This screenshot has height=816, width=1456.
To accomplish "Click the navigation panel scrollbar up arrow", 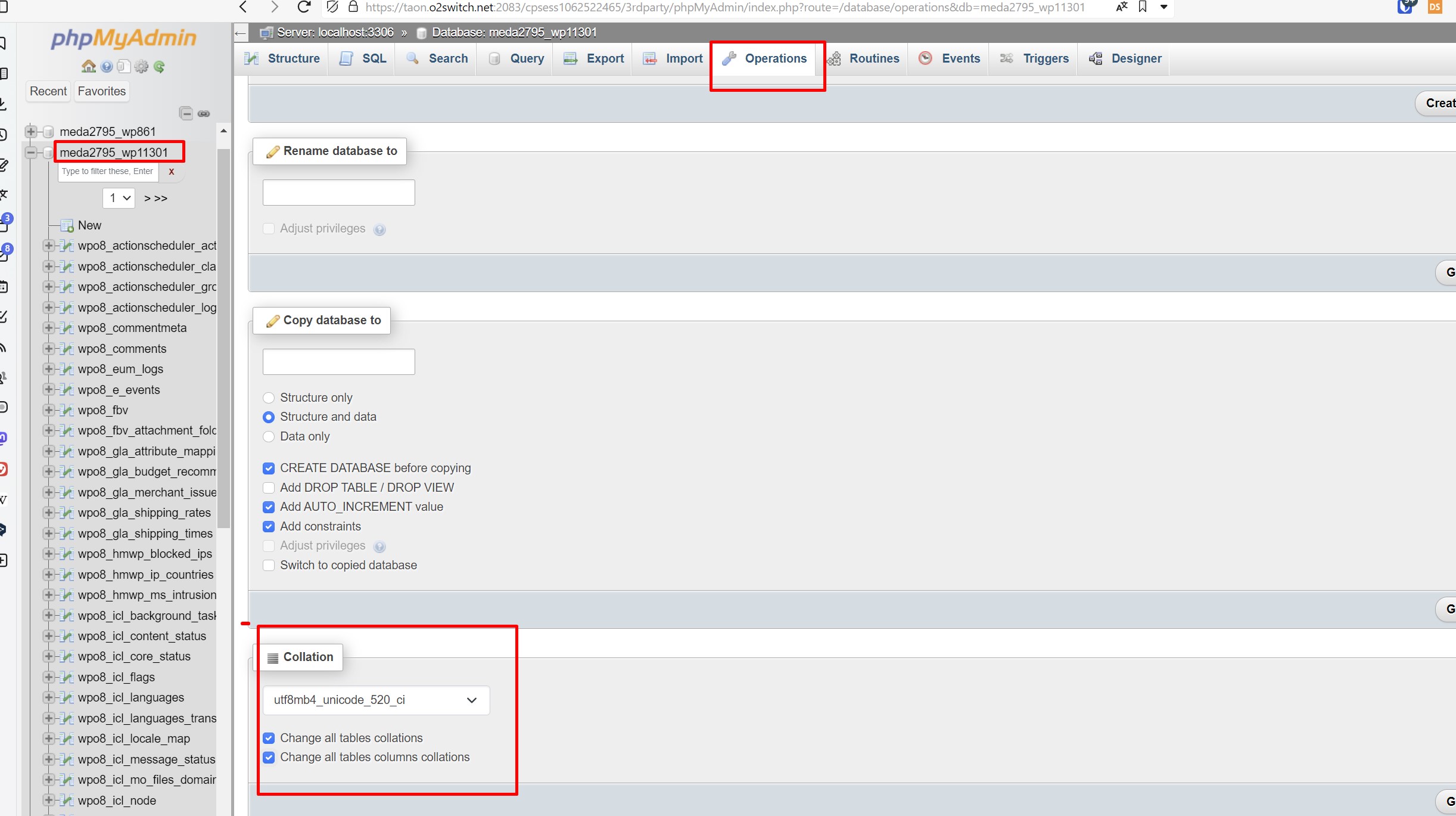I will point(223,131).
